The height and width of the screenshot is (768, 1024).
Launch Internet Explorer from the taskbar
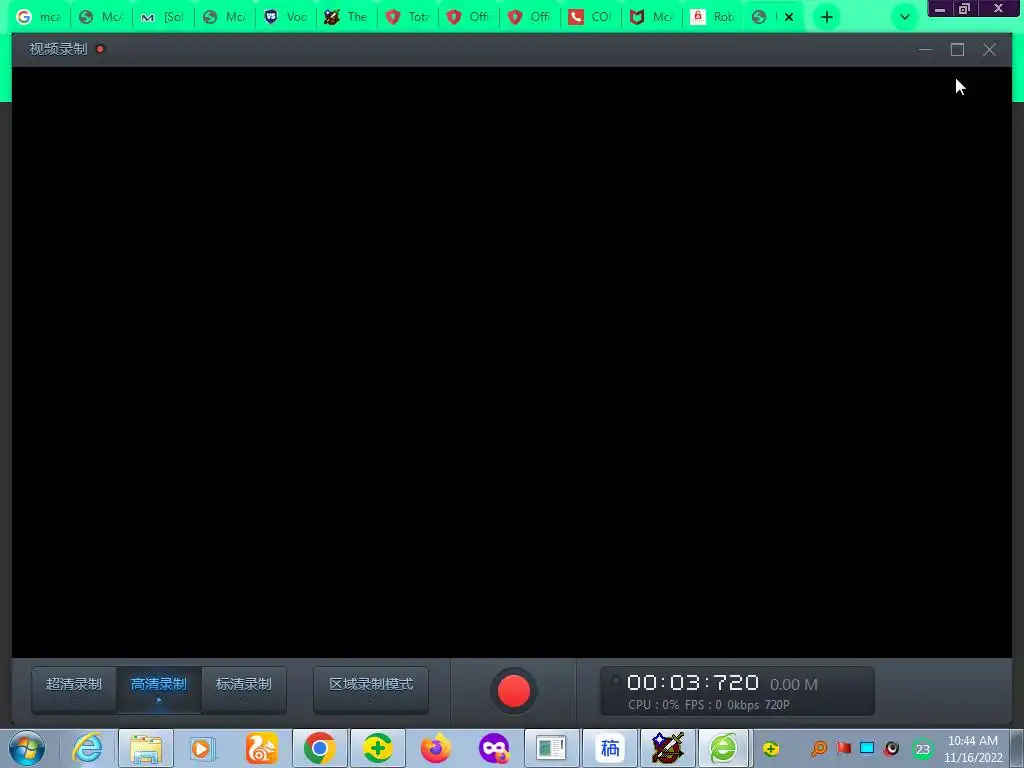(88, 748)
